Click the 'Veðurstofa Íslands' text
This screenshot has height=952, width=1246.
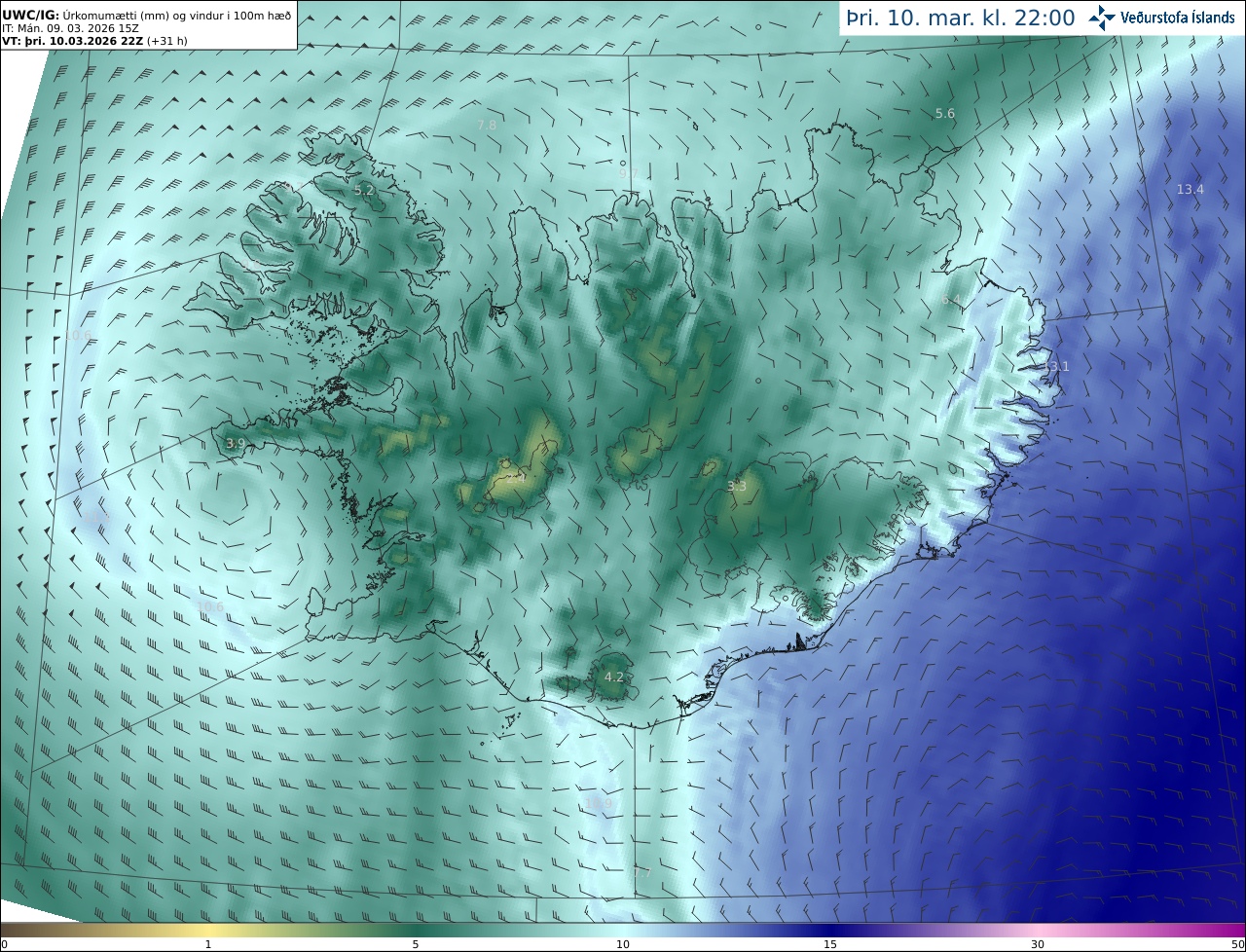[1177, 18]
